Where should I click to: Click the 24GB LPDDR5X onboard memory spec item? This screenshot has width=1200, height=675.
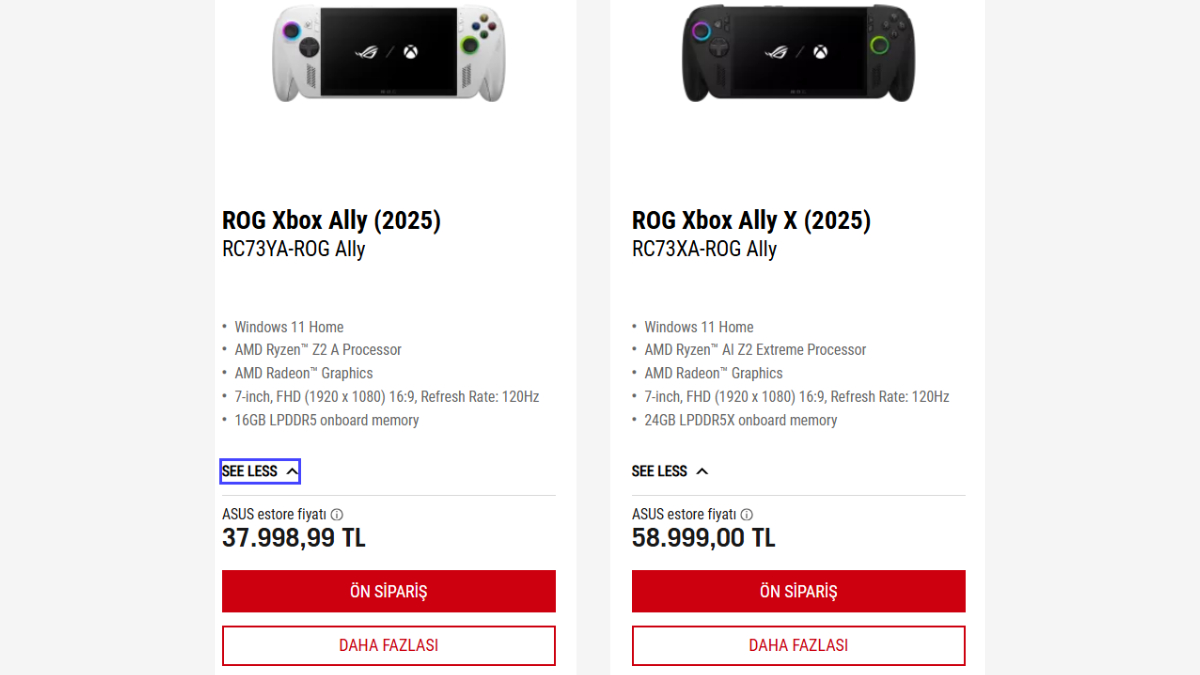(736, 420)
